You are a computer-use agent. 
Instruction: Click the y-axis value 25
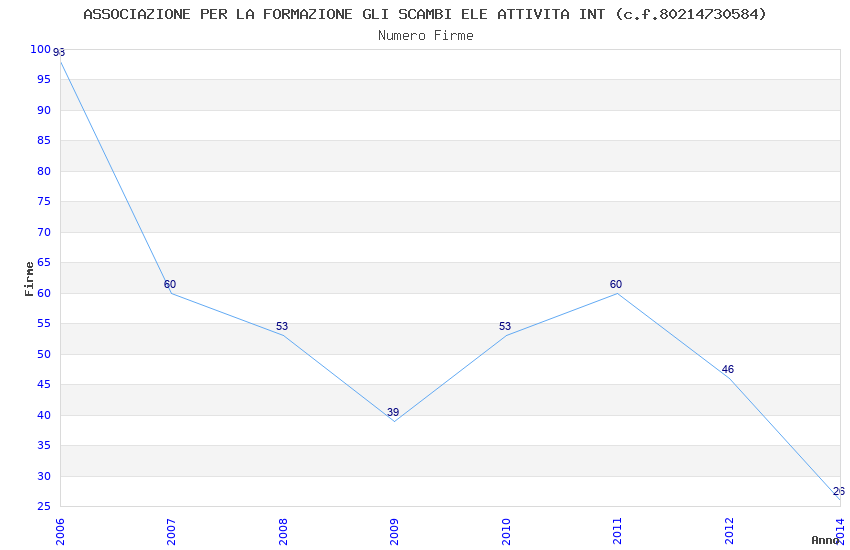click(44, 507)
